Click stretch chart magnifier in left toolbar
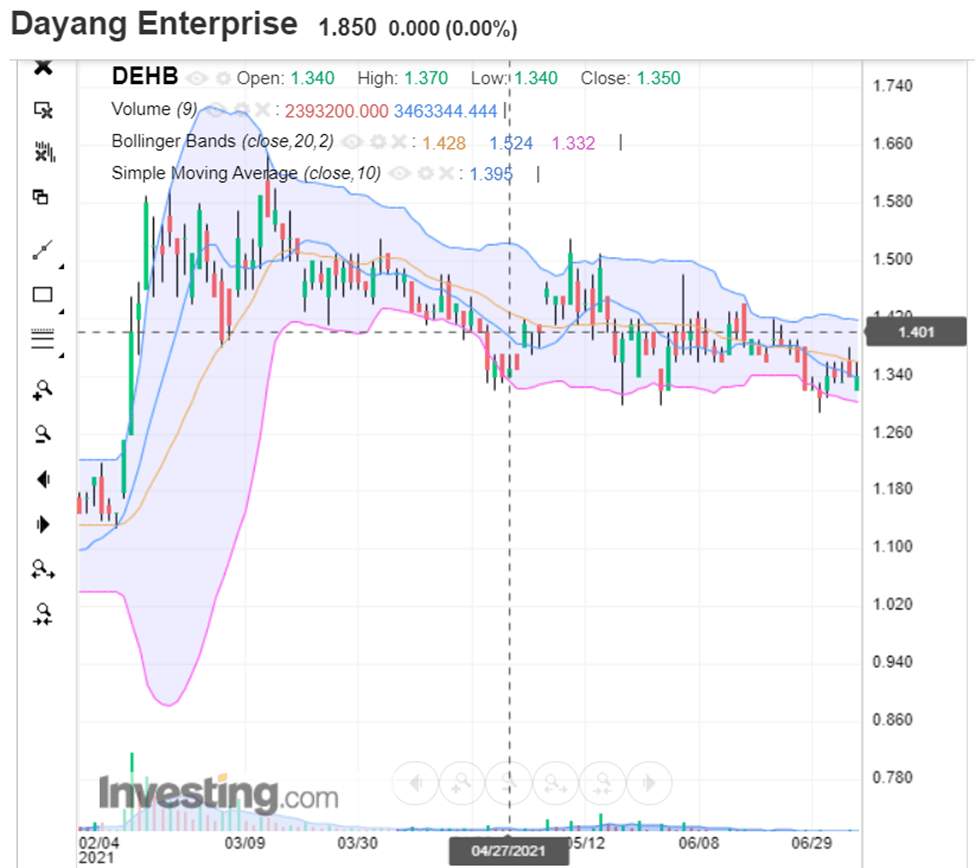The height and width of the screenshot is (868, 975). click(41, 569)
